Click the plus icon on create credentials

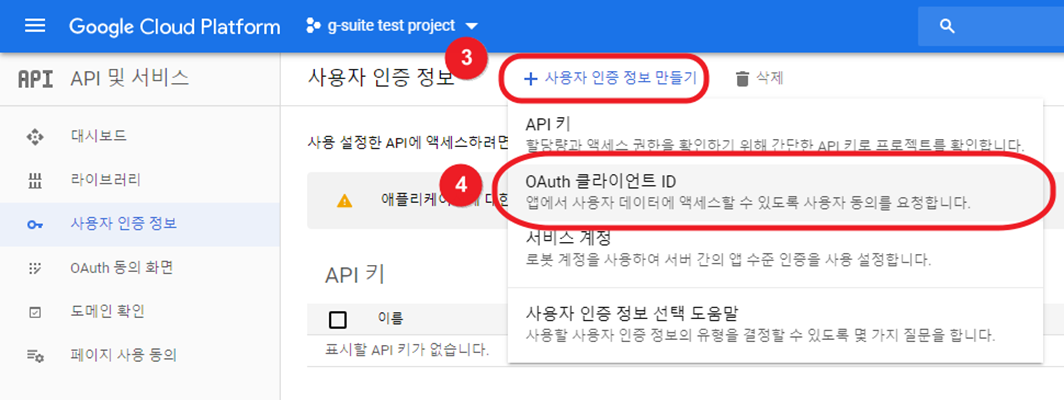(x=531, y=79)
